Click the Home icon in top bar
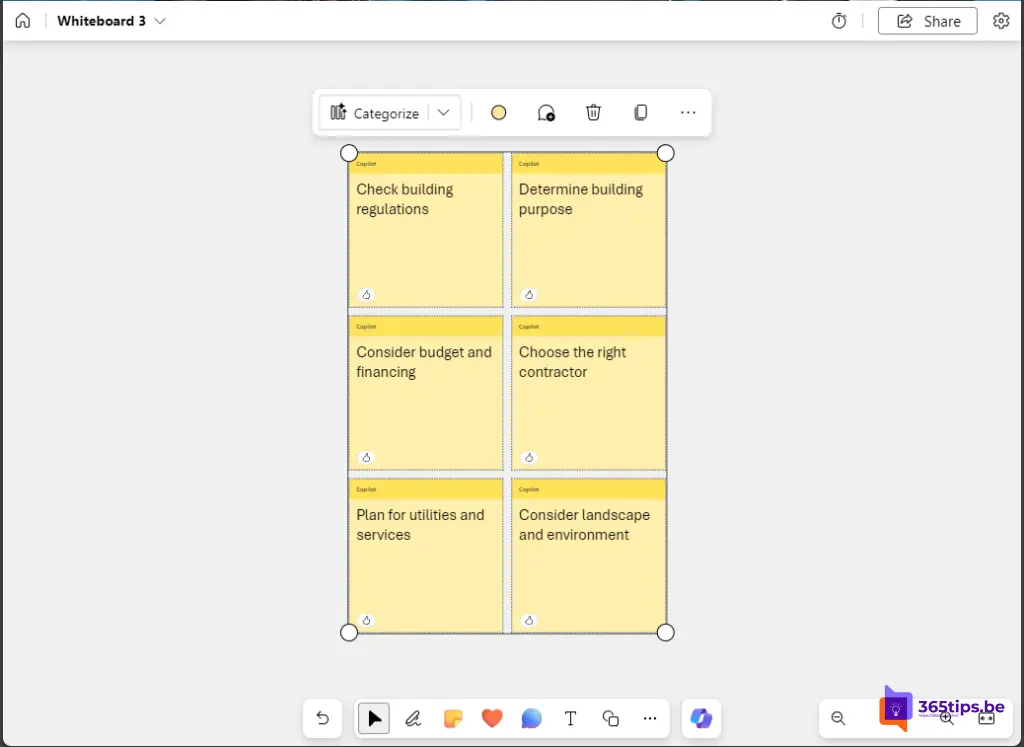1024x747 pixels. pos(22,21)
